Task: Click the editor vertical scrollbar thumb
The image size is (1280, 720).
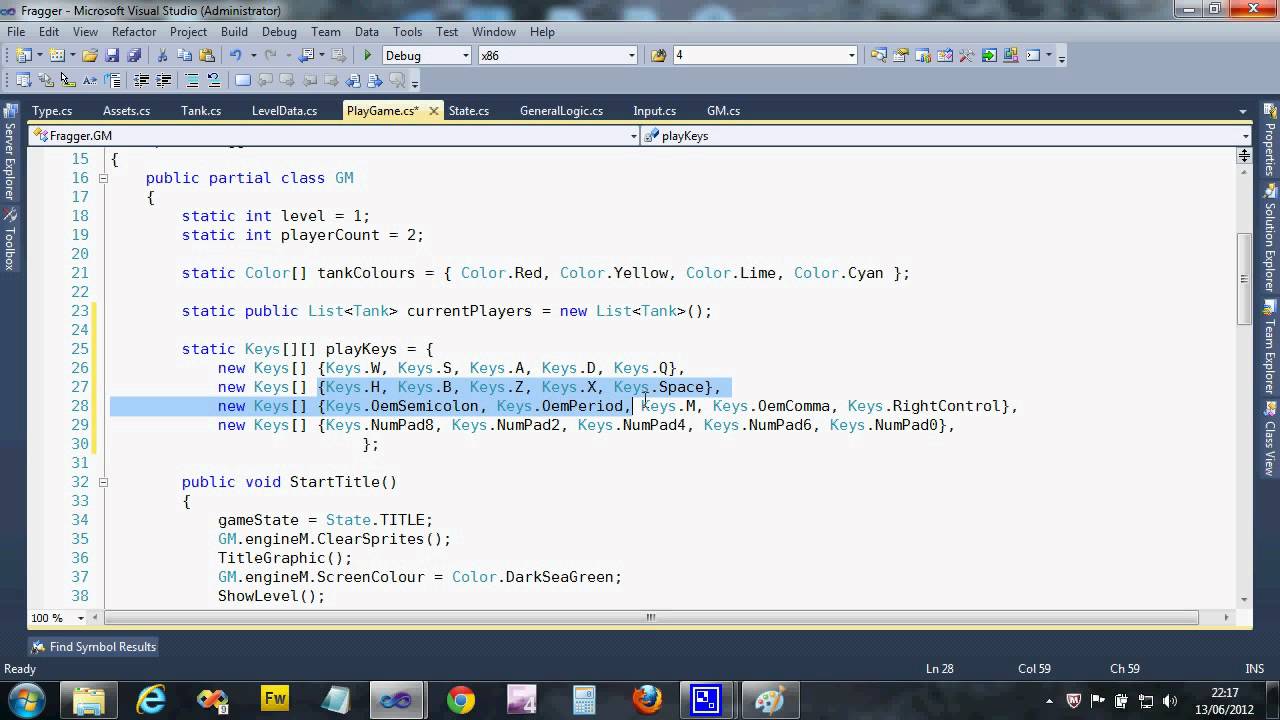Action: click(1244, 278)
